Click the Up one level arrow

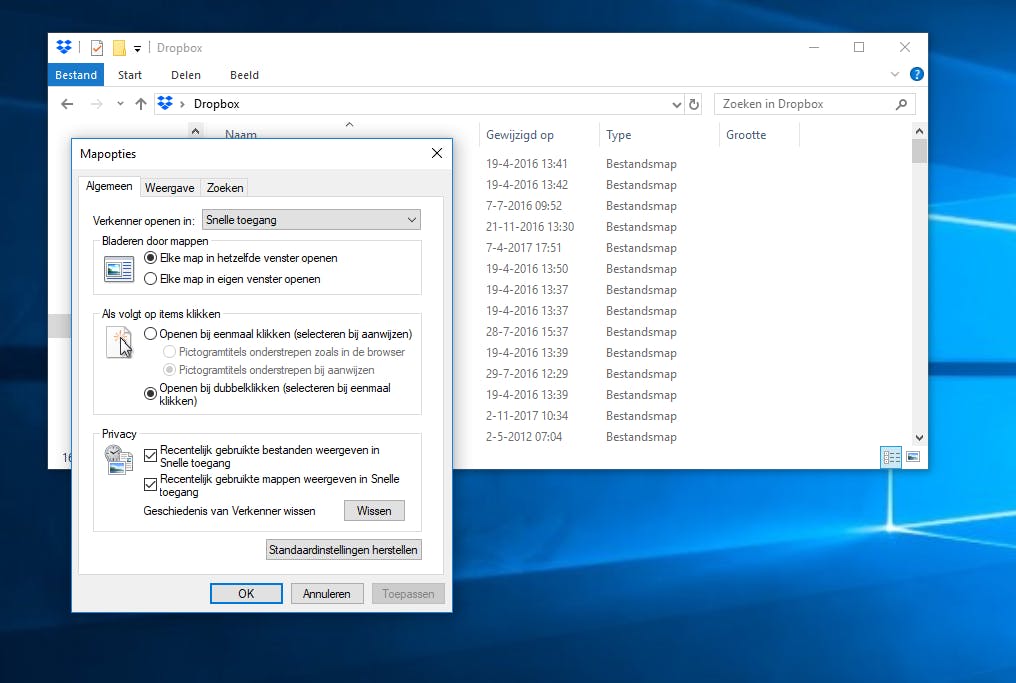[140, 104]
